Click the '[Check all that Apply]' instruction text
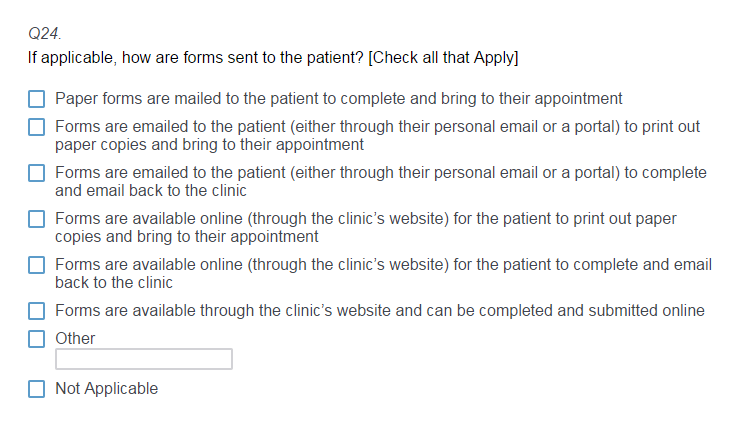The width and height of the screenshot is (729, 435). [443, 58]
